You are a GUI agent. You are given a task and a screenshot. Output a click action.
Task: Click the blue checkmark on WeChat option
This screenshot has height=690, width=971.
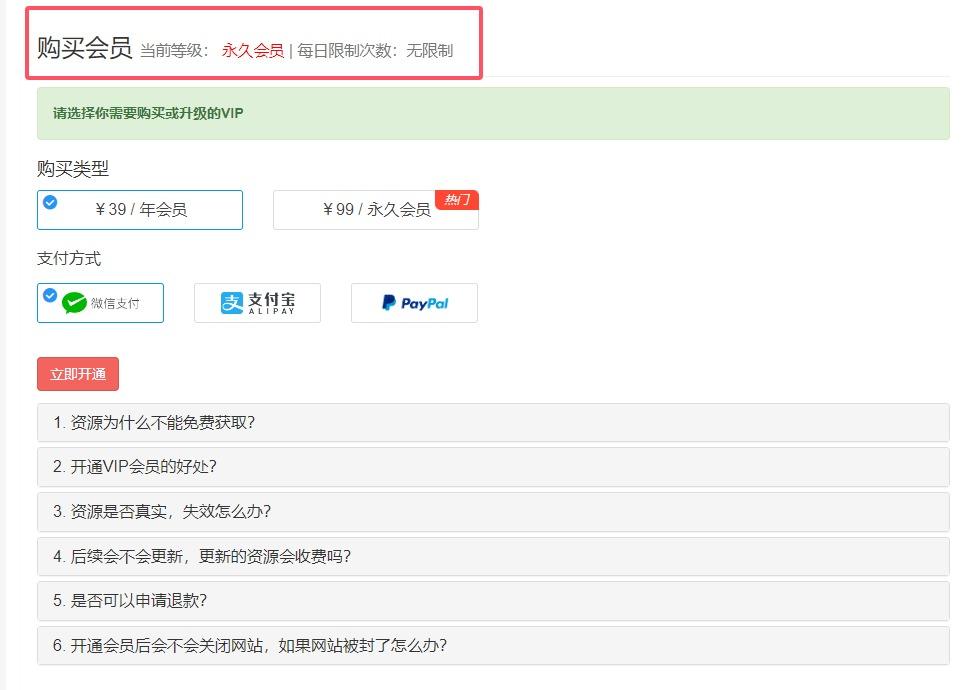(x=50, y=295)
